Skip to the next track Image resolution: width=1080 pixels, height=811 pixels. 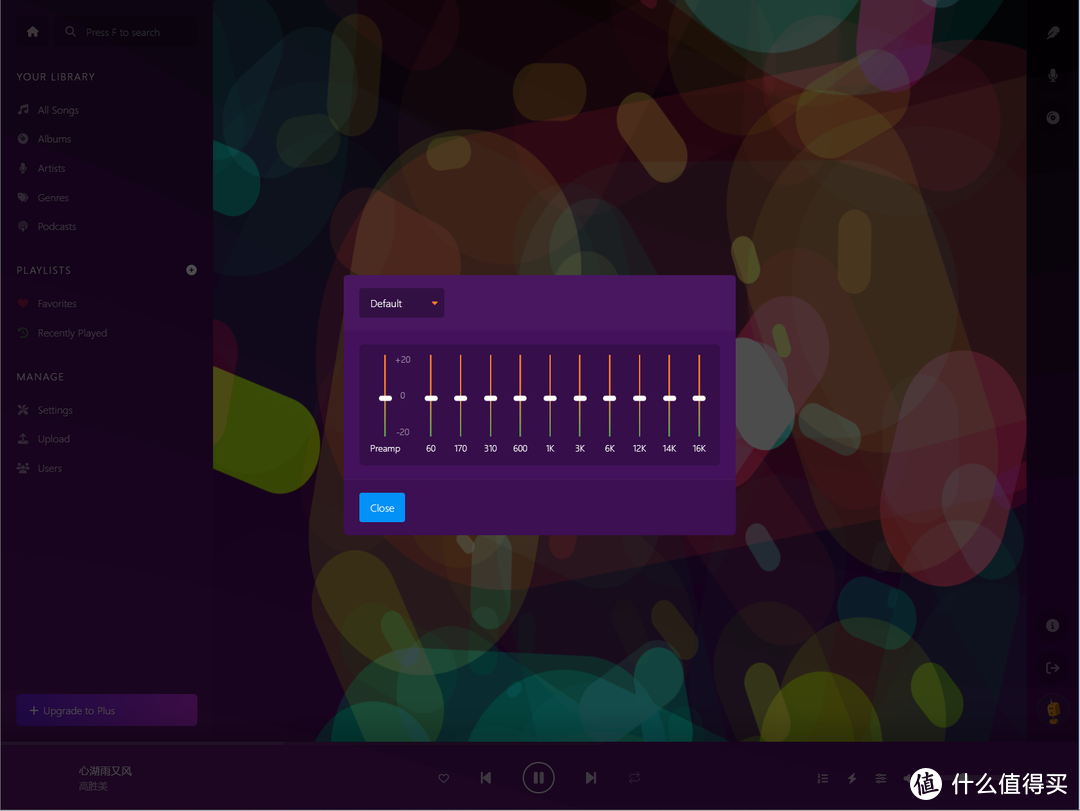click(591, 778)
